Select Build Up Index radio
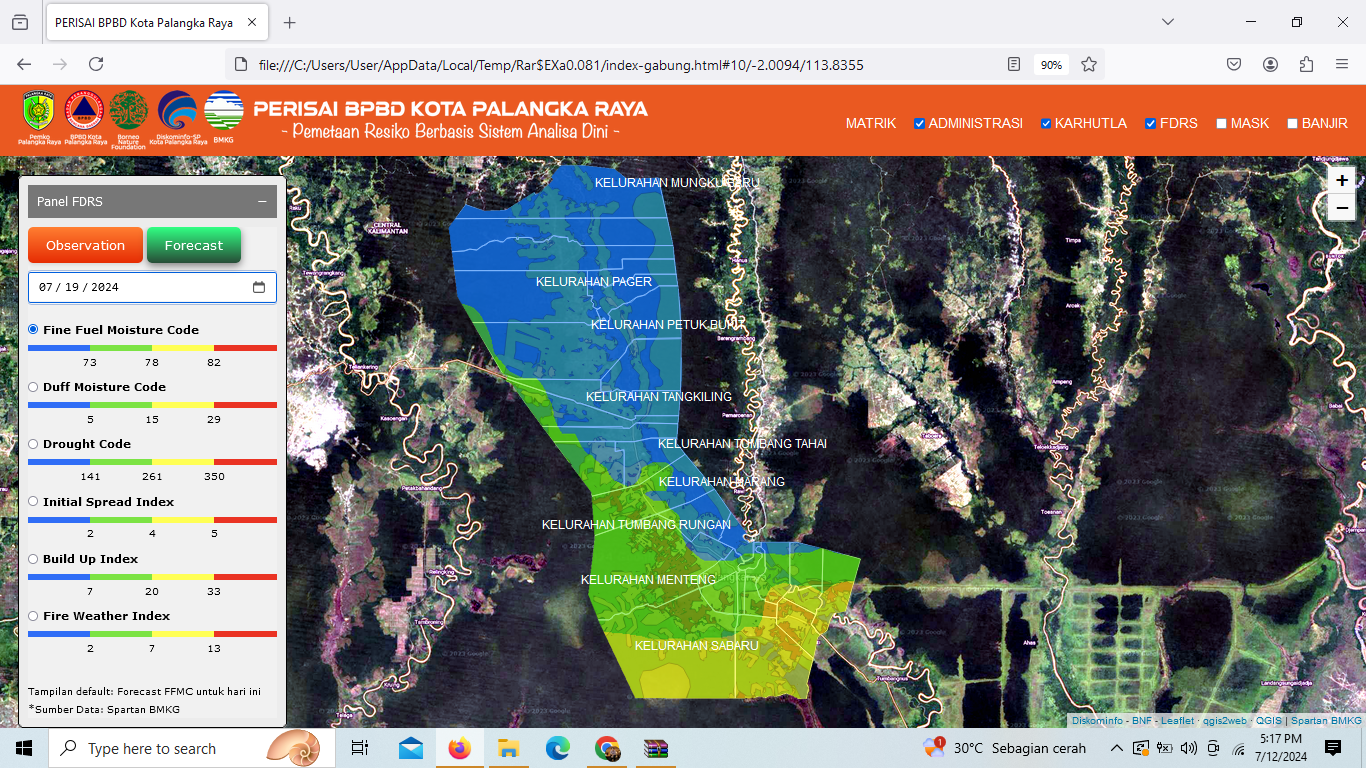The height and width of the screenshot is (768, 1366). [33, 558]
